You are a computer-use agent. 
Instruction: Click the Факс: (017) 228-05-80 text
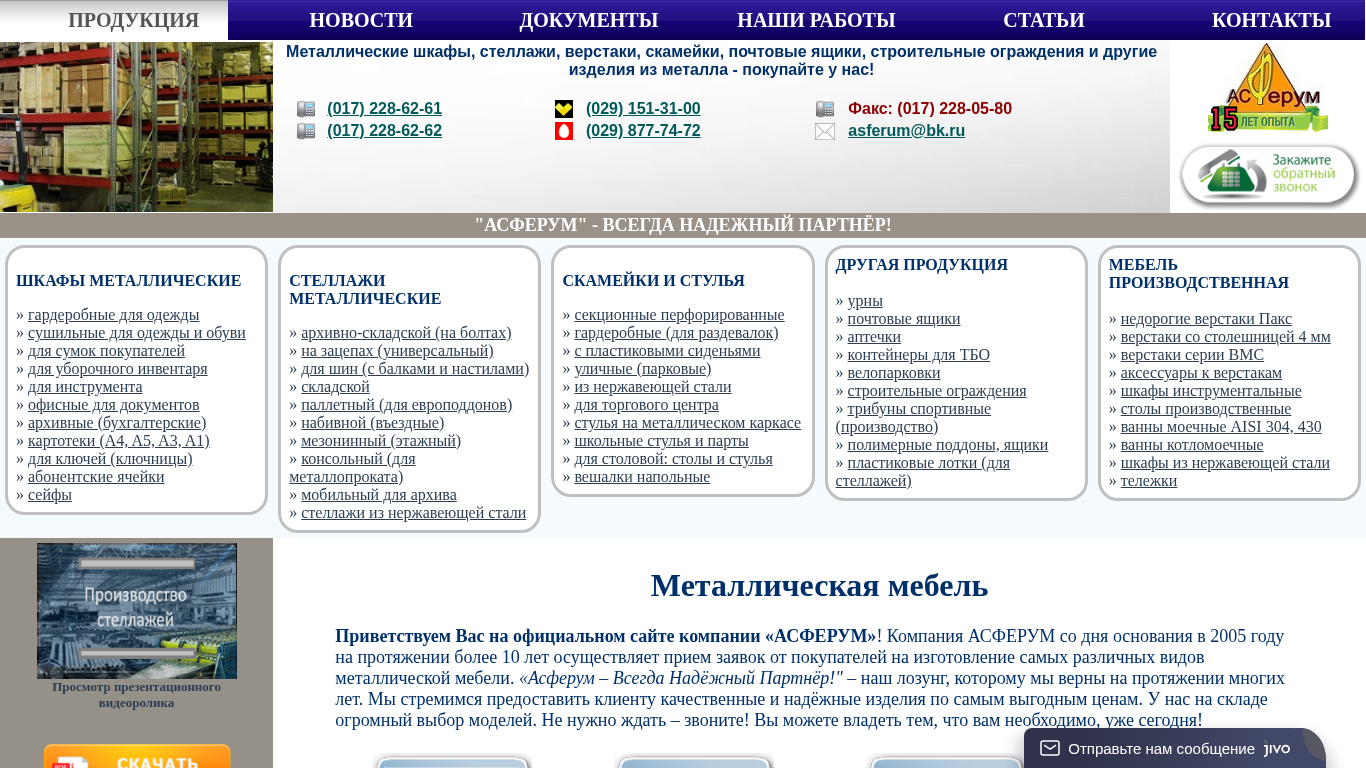930,109
